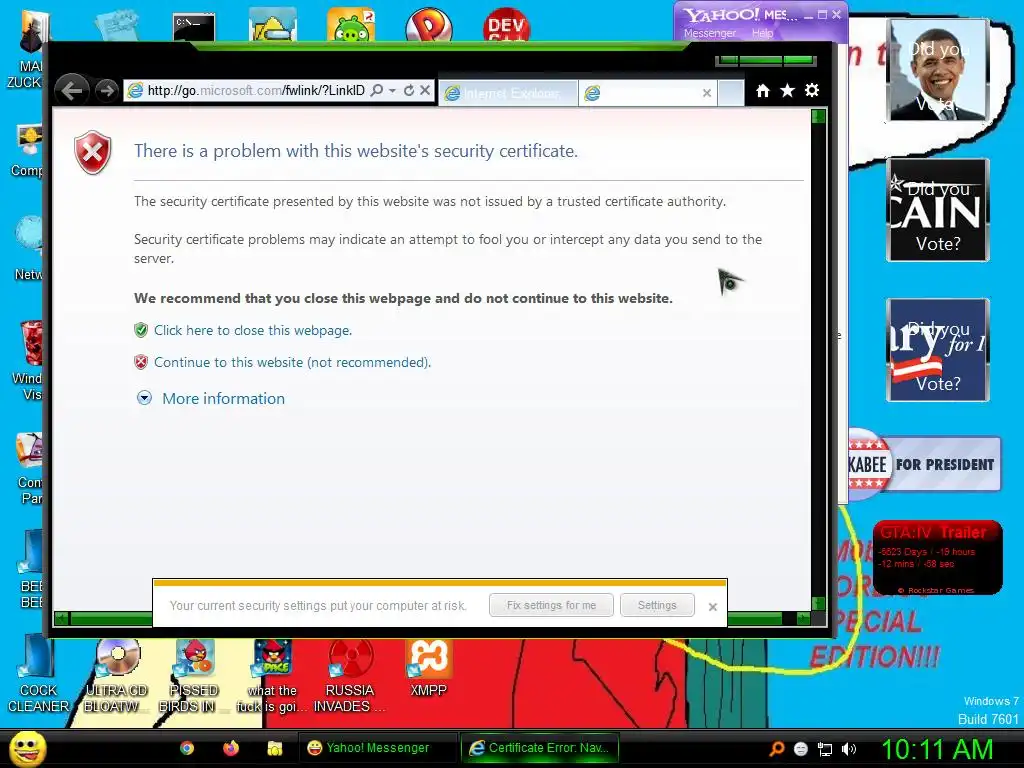Open a new tab with the blank tab button
This screenshot has height=768, width=1024.
731,93
